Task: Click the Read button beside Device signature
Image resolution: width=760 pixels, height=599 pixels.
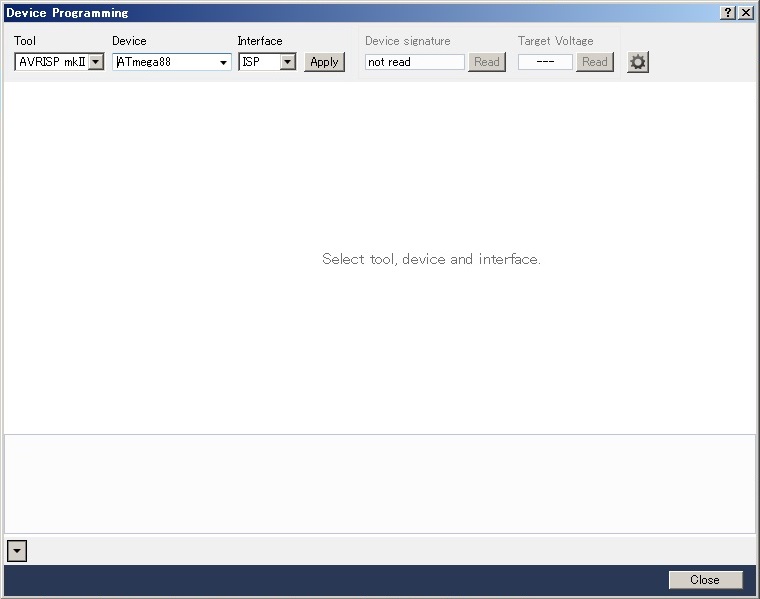Action: [x=487, y=62]
